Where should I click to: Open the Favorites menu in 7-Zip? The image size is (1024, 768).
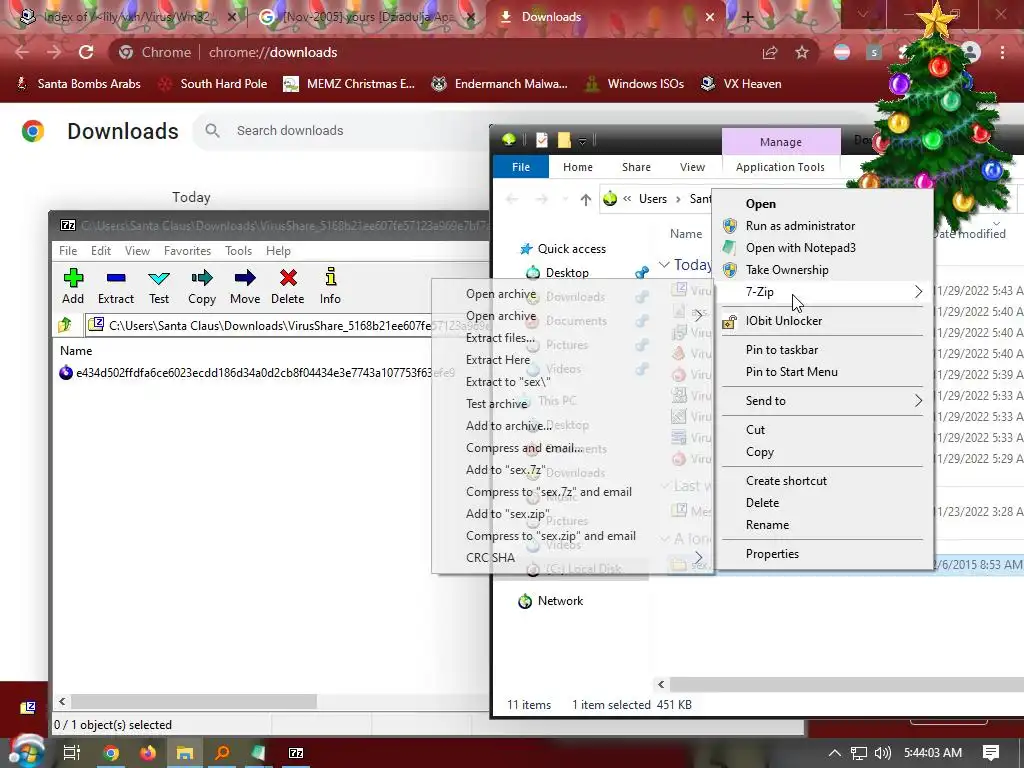click(x=187, y=251)
